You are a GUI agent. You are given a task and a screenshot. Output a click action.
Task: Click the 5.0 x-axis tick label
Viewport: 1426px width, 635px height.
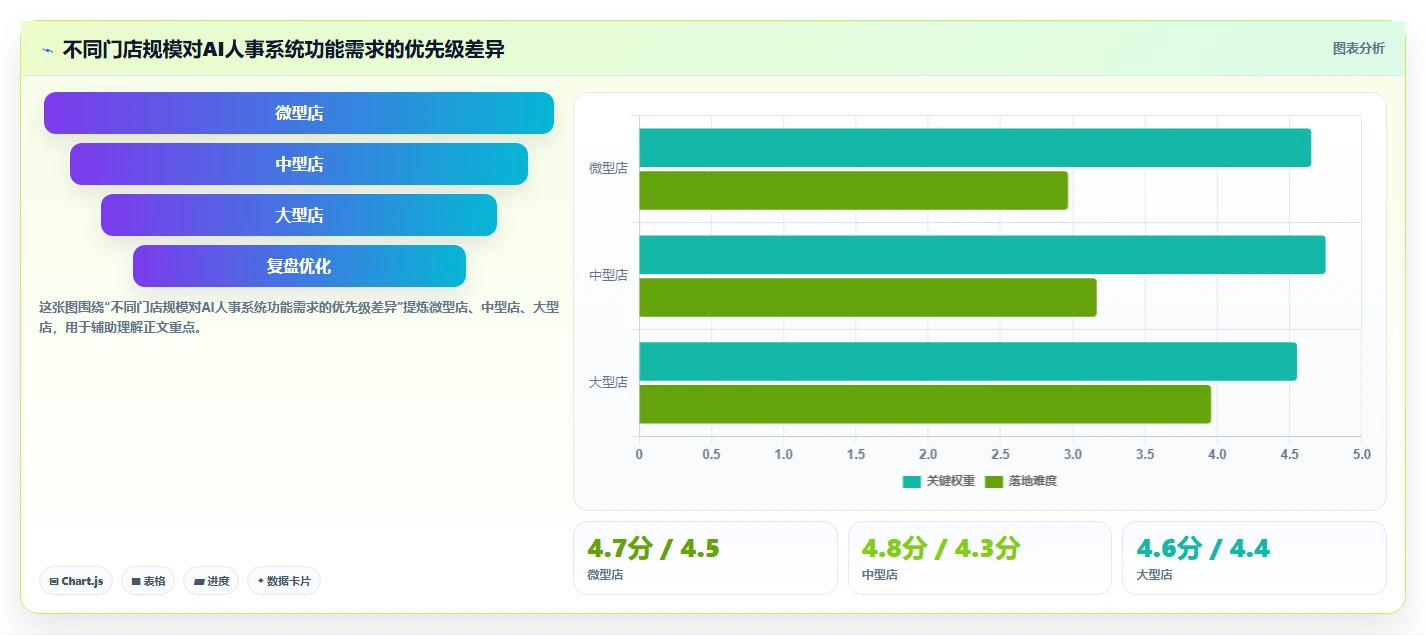1361,454
